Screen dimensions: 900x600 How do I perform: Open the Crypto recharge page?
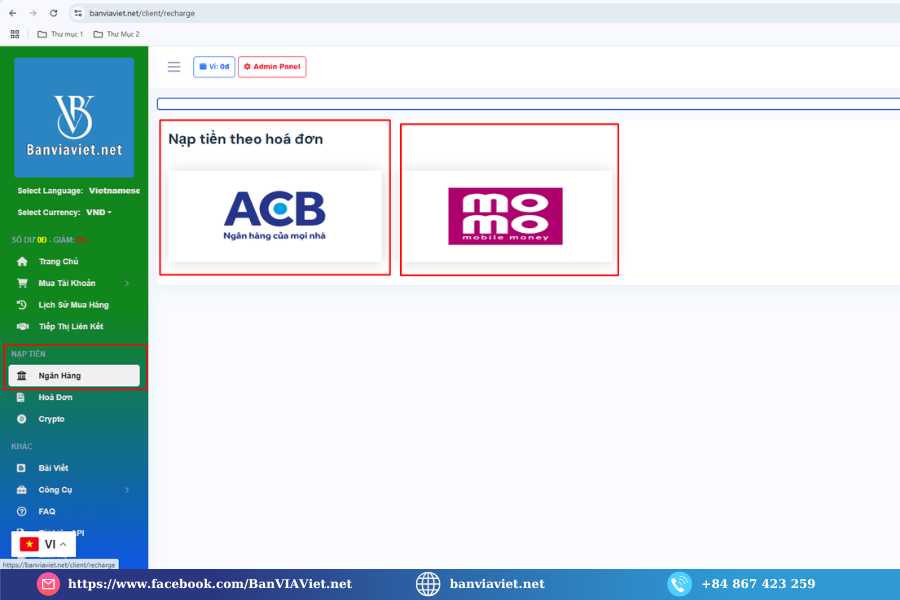coord(52,419)
